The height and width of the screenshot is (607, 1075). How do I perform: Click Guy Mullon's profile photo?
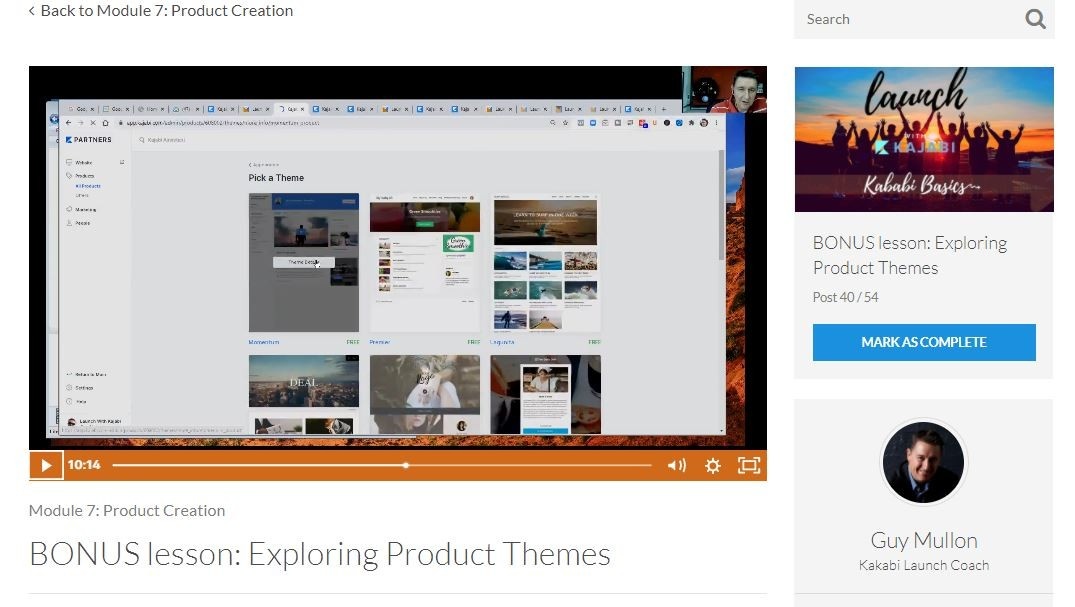coord(923,462)
